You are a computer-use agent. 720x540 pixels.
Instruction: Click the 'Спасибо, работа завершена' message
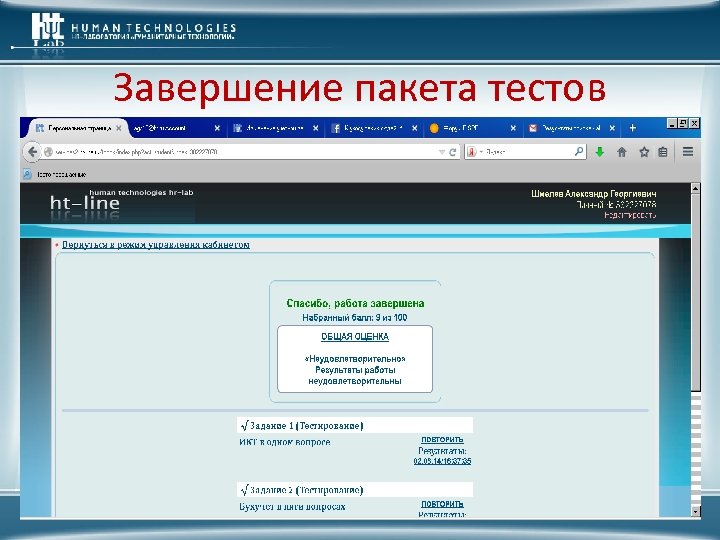(x=355, y=304)
